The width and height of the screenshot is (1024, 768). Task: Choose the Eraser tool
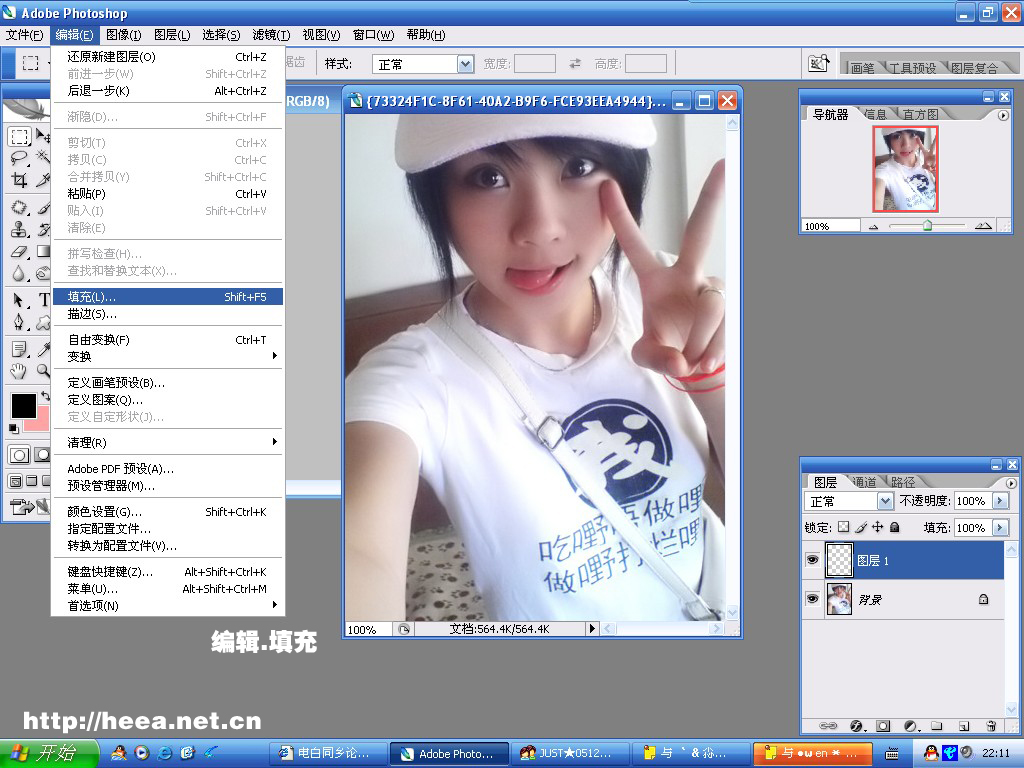coord(19,252)
